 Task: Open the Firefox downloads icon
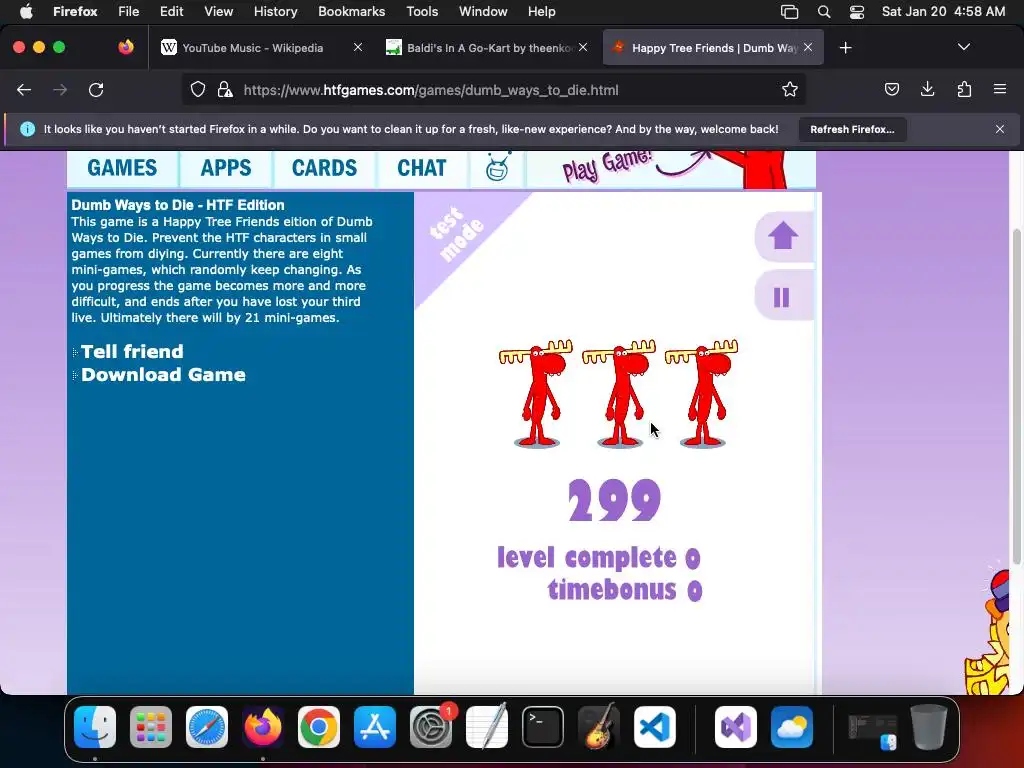coord(927,90)
